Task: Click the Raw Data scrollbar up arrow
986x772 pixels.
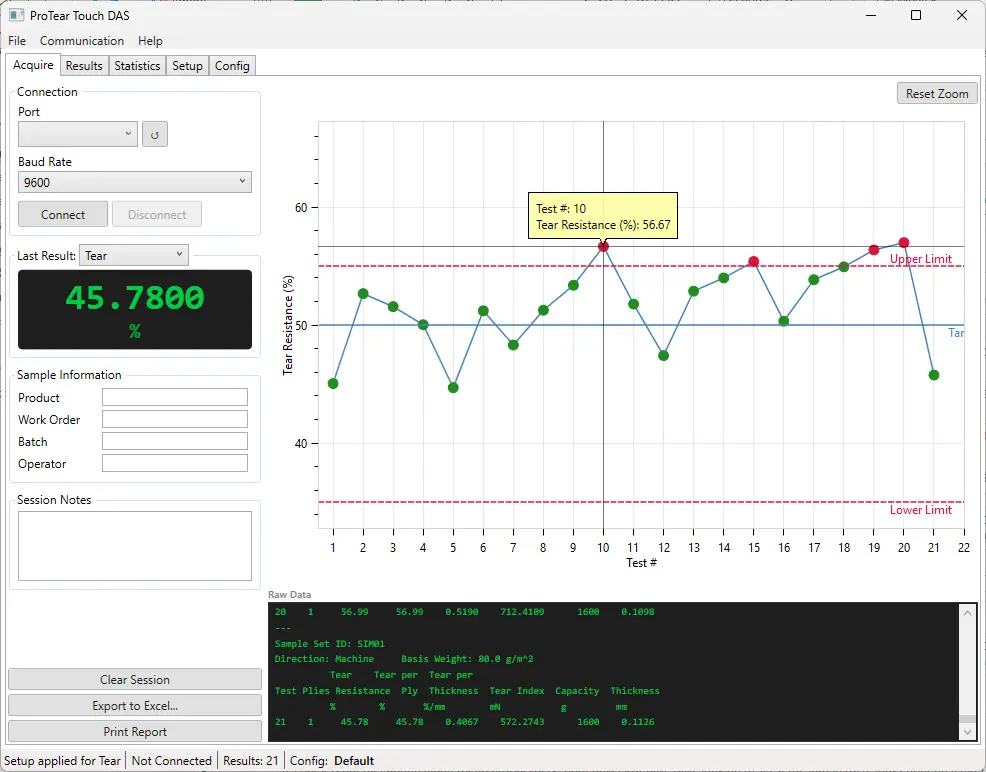Action: point(967,612)
